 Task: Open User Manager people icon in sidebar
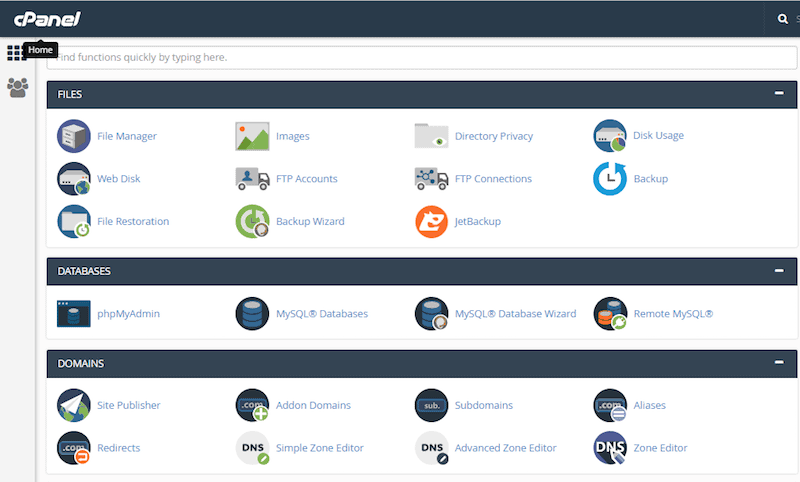click(x=17, y=88)
